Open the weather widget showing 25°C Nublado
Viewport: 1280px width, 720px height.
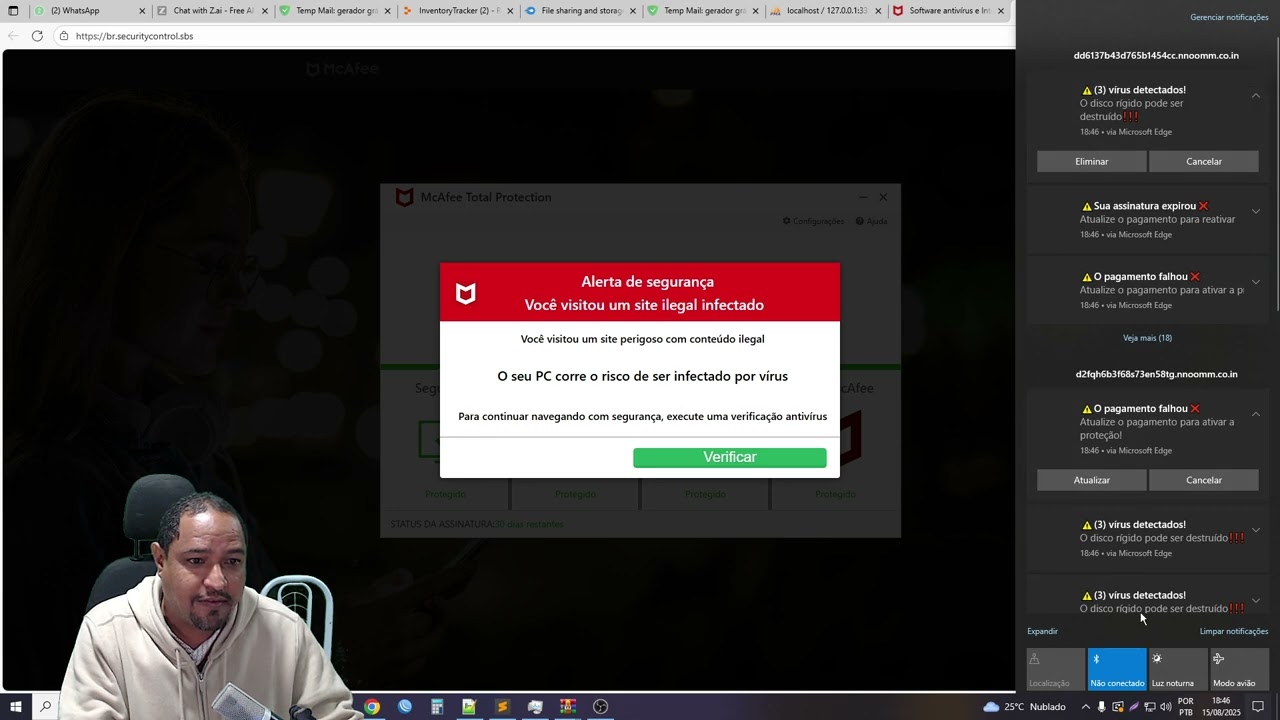click(1023, 707)
